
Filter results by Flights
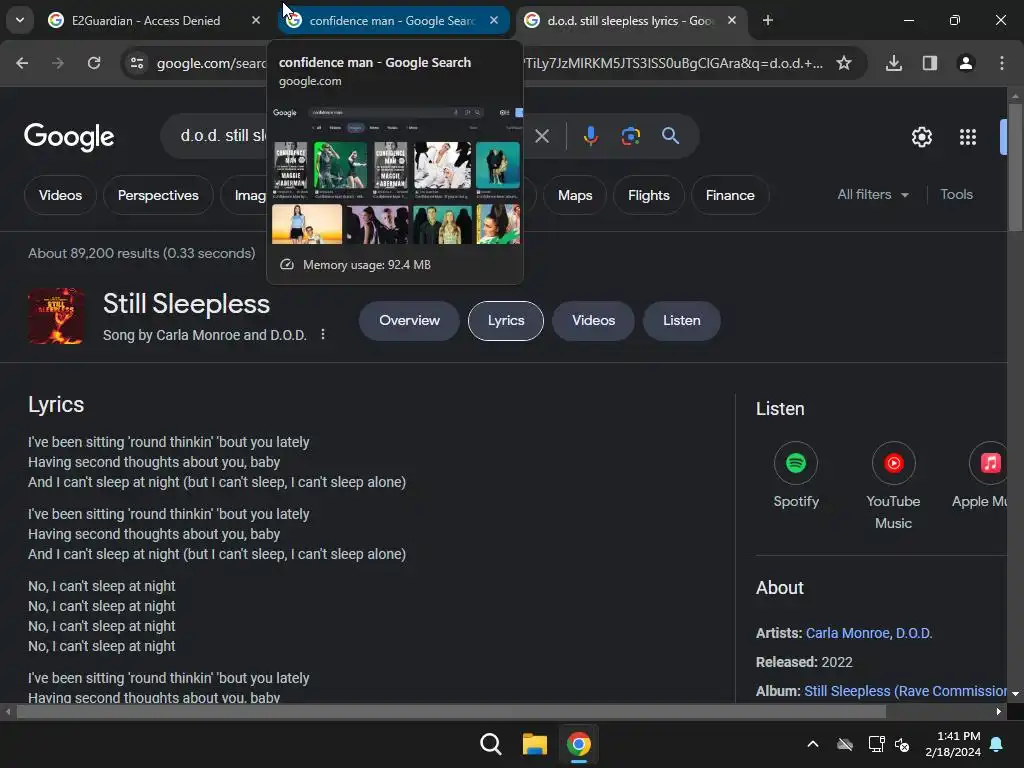(x=648, y=195)
